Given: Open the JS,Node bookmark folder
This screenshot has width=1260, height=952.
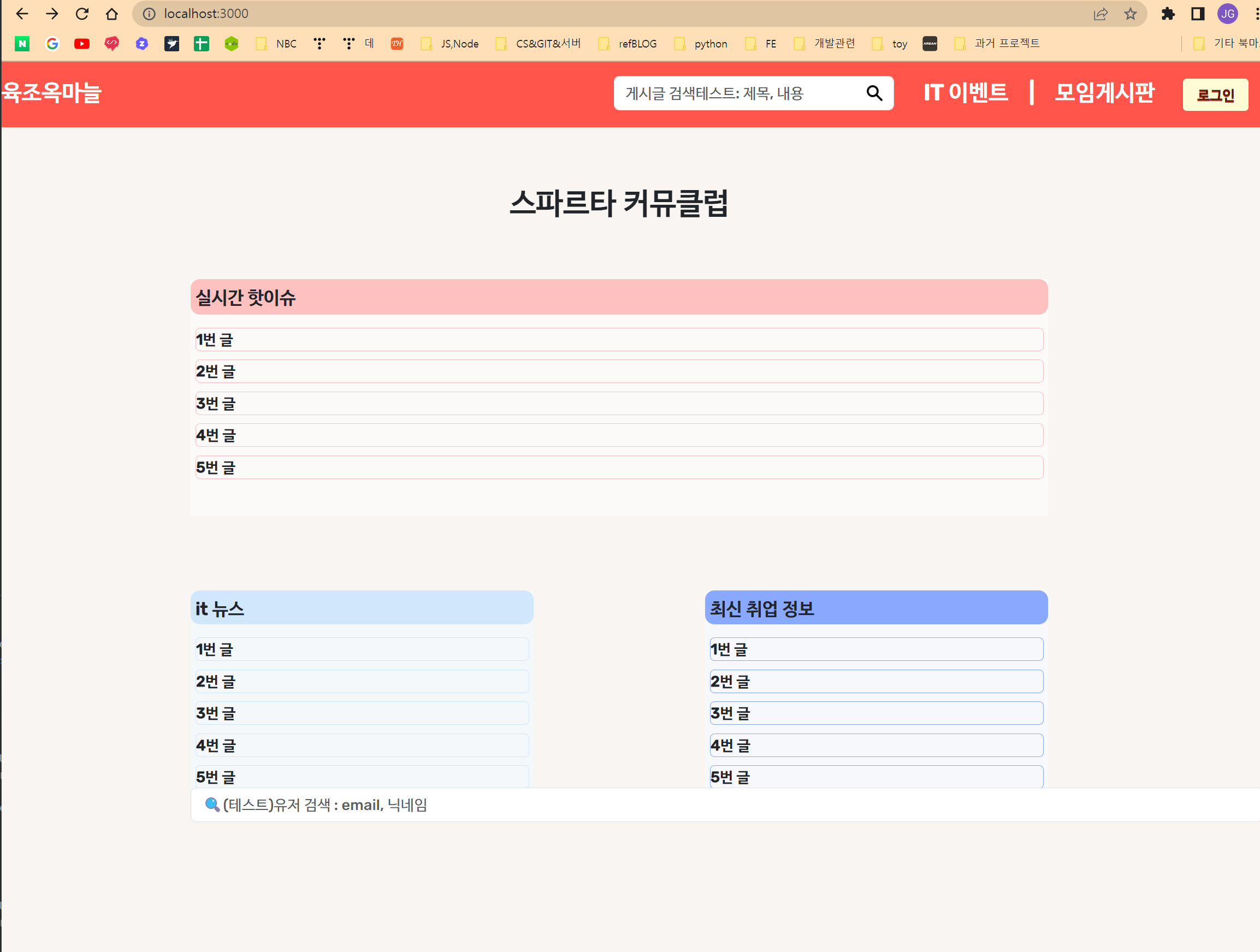Looking at the screenshot, I should coord(449,44).
